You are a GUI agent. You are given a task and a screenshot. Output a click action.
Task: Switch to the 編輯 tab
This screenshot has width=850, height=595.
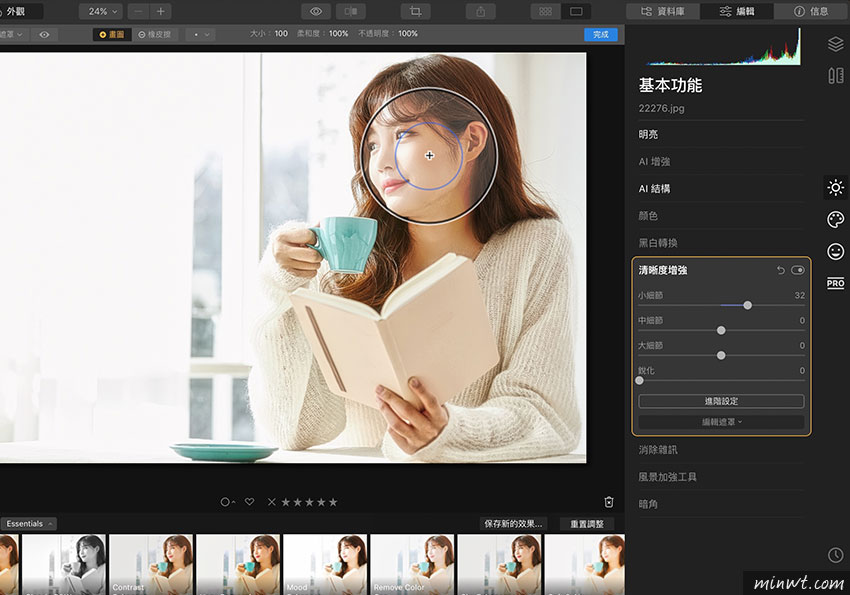[737, 11]
